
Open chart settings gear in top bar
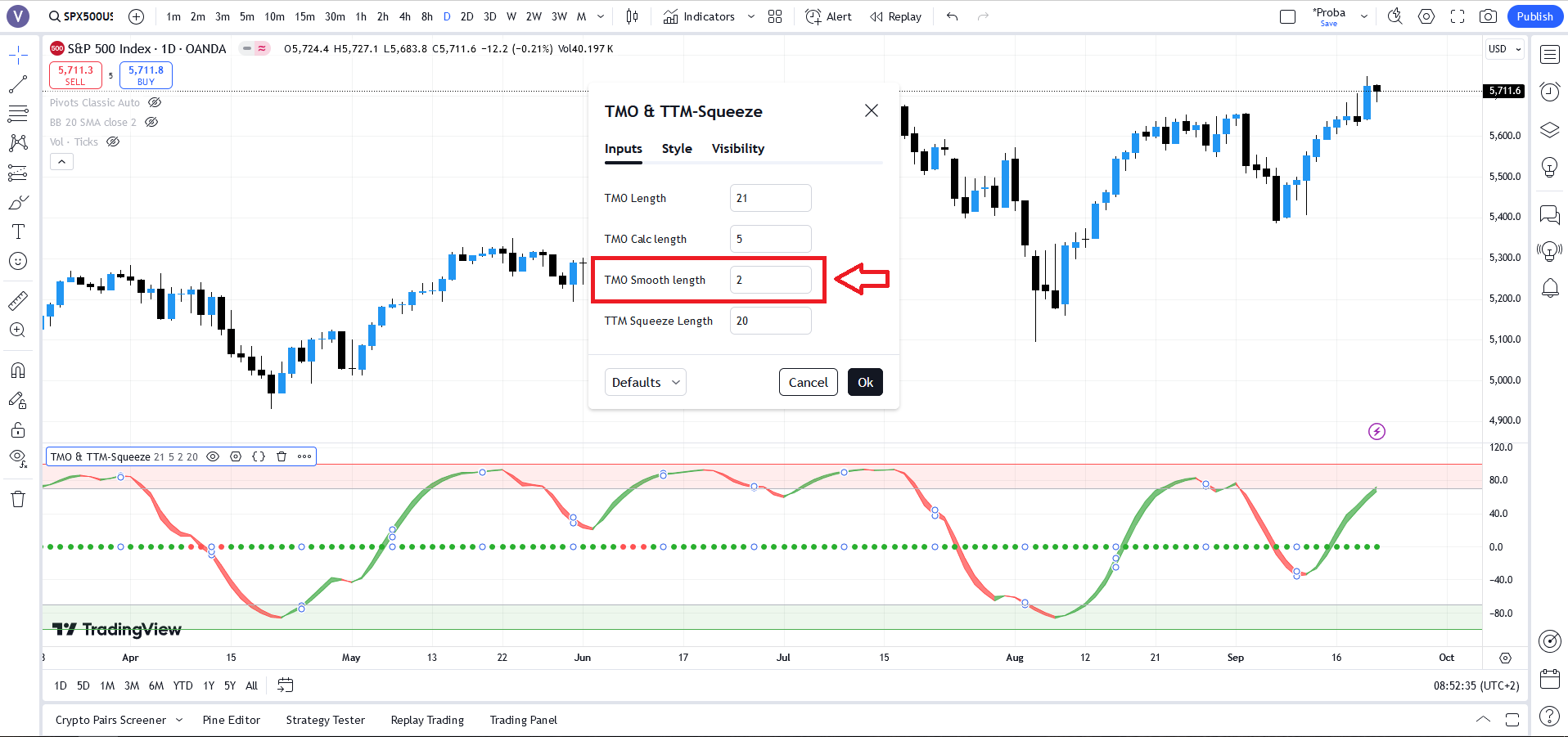(x=1426, y=16)
